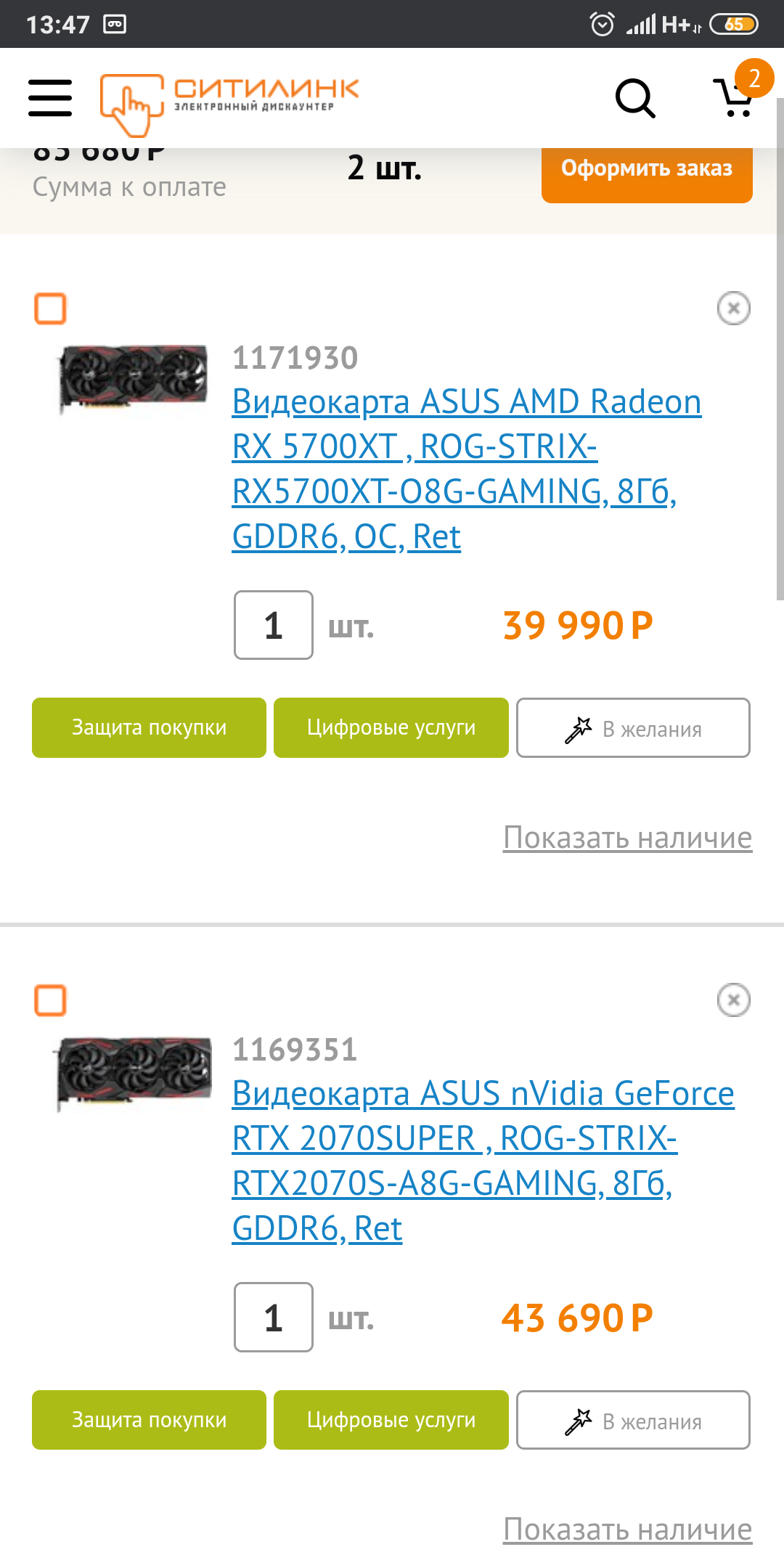Open Цифровые услуги for the RTX card

point(391,1420)
